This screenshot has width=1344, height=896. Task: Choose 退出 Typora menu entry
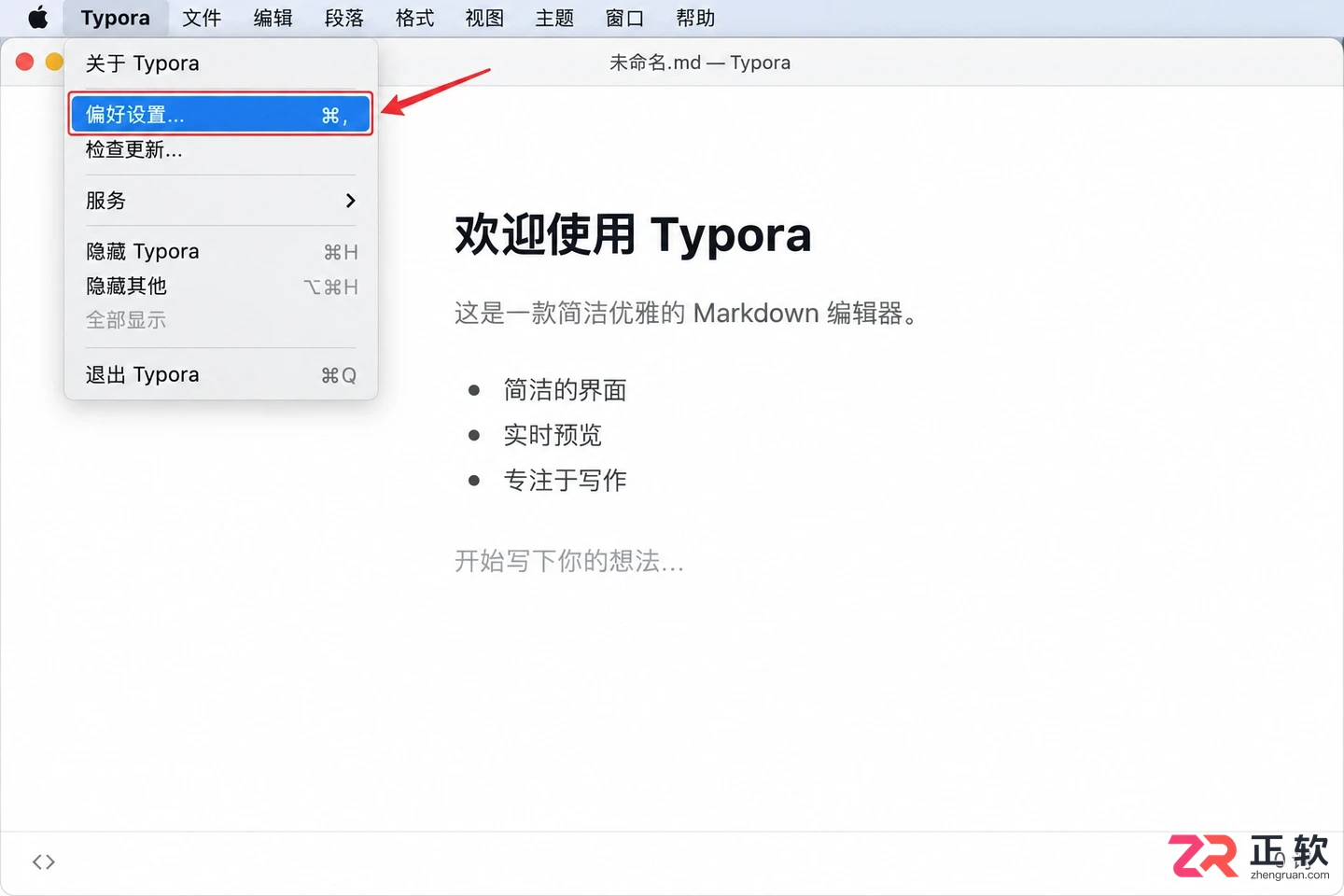tap(221, 375)
